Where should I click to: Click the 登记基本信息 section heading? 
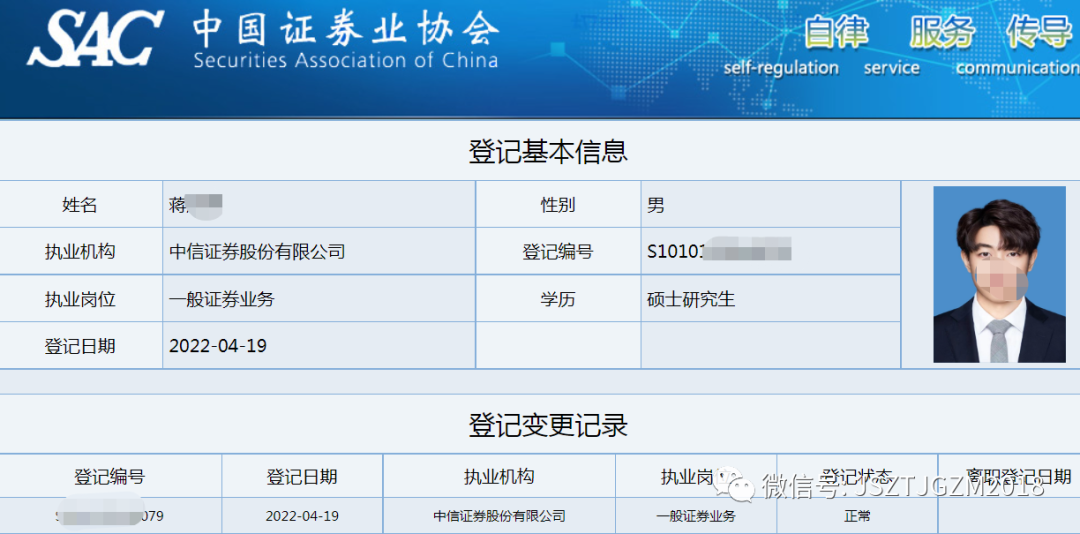548,152
